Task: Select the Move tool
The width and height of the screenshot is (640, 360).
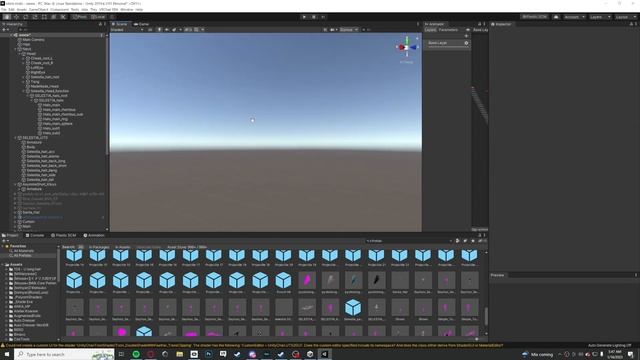Action: tap(16, 17)
